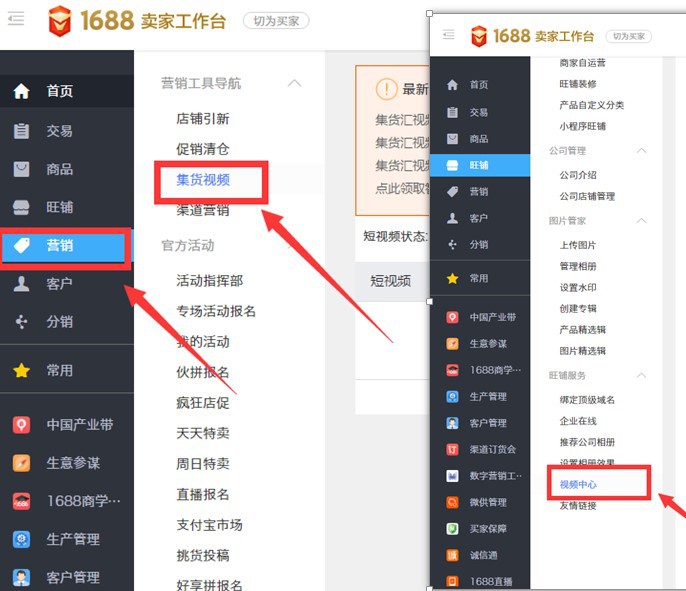Click the 1688 logo in the left window
Screen dimensions: 686x591
click(60, 21)
